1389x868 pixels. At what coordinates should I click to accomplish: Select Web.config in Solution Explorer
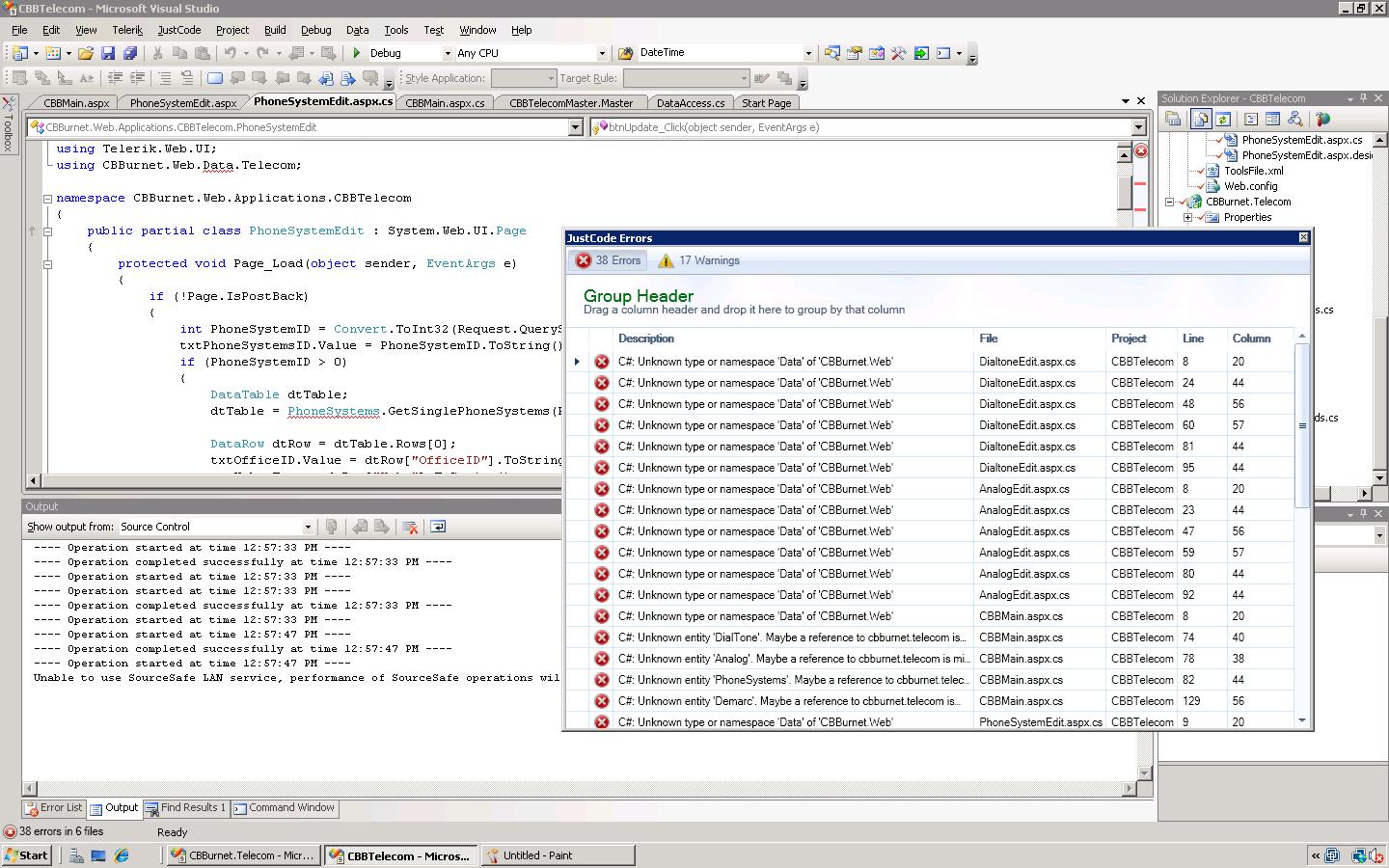[x=1250, y=186]
